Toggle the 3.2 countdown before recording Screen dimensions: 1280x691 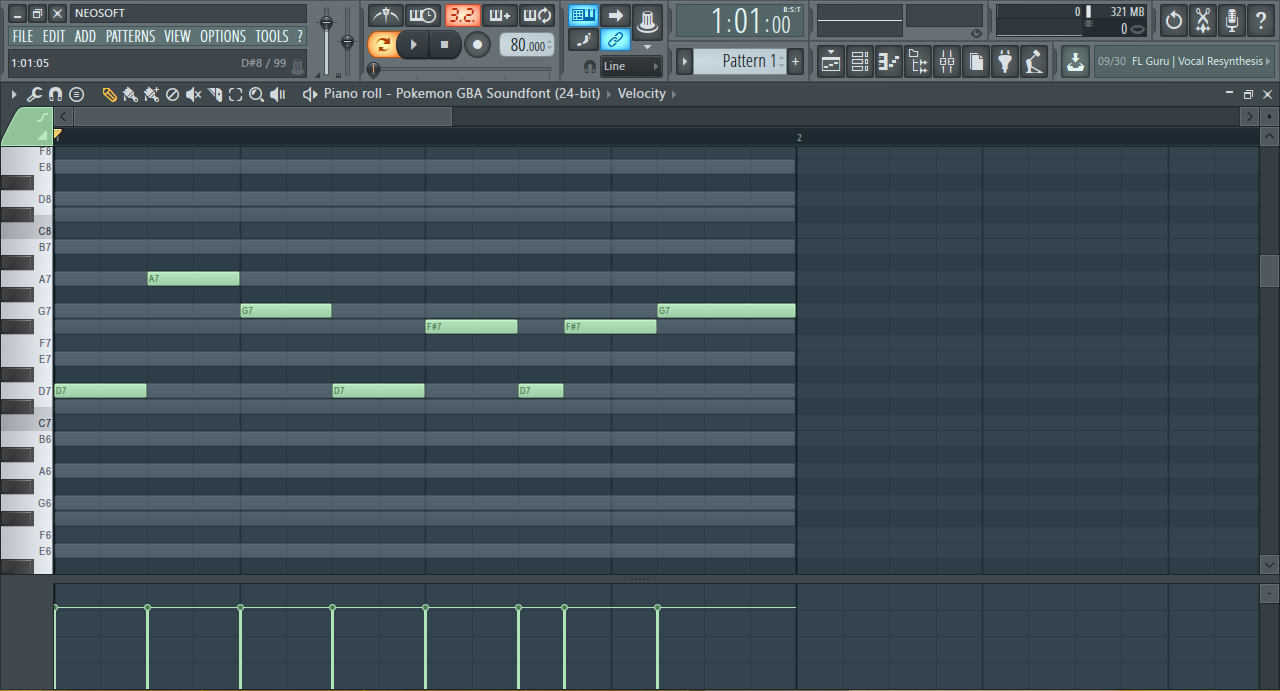[x=462, y=16]
